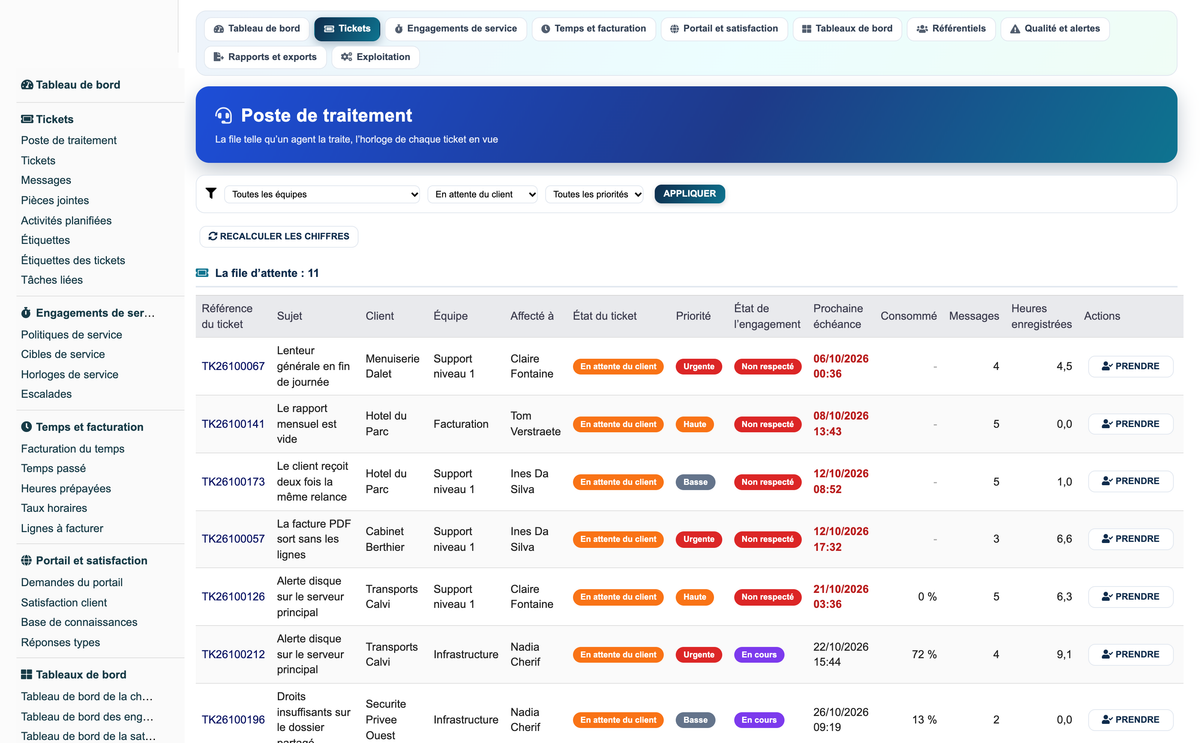Open the Rapports et exports tab

(x=265, y=57)
